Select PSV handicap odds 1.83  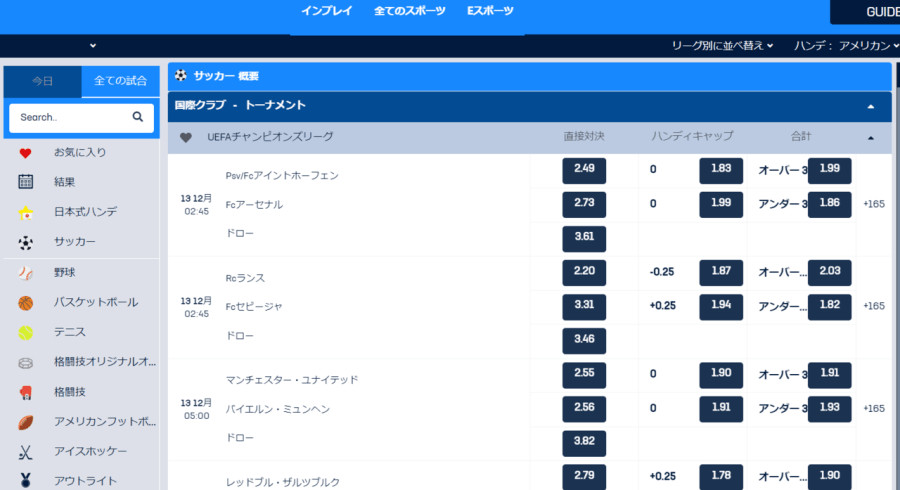(x=721, y=170)
